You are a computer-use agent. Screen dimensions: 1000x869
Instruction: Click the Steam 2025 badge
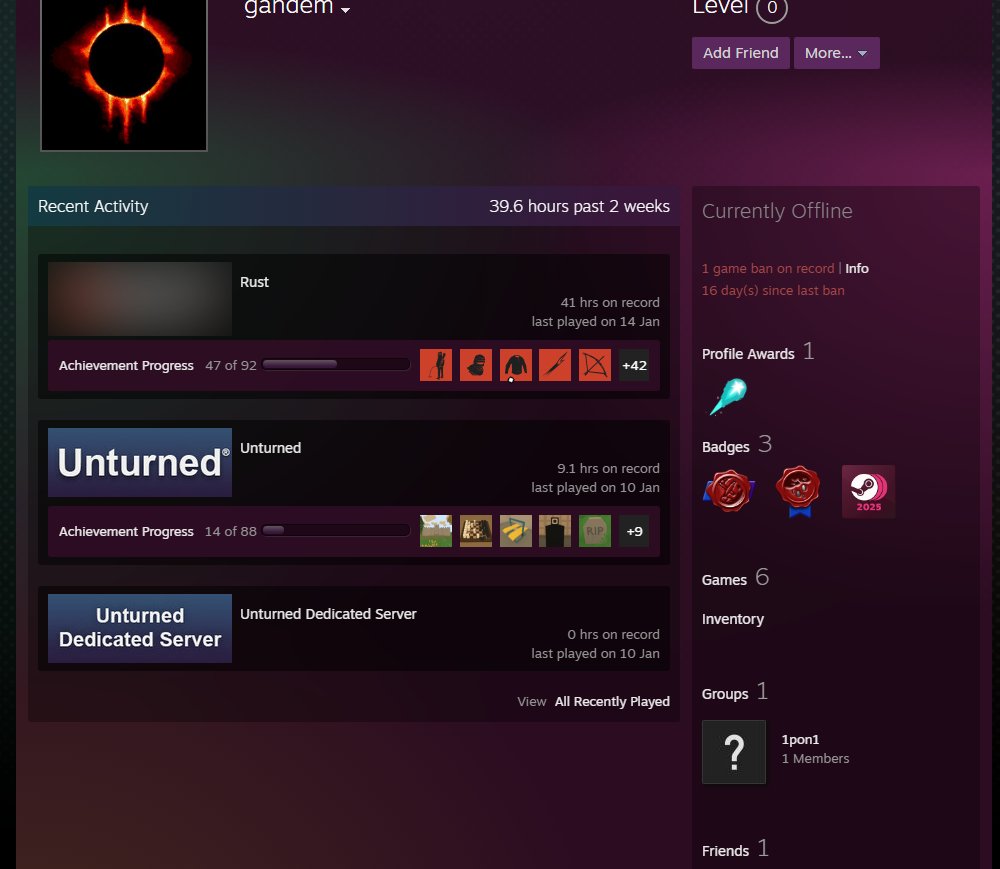coord(868,491)
